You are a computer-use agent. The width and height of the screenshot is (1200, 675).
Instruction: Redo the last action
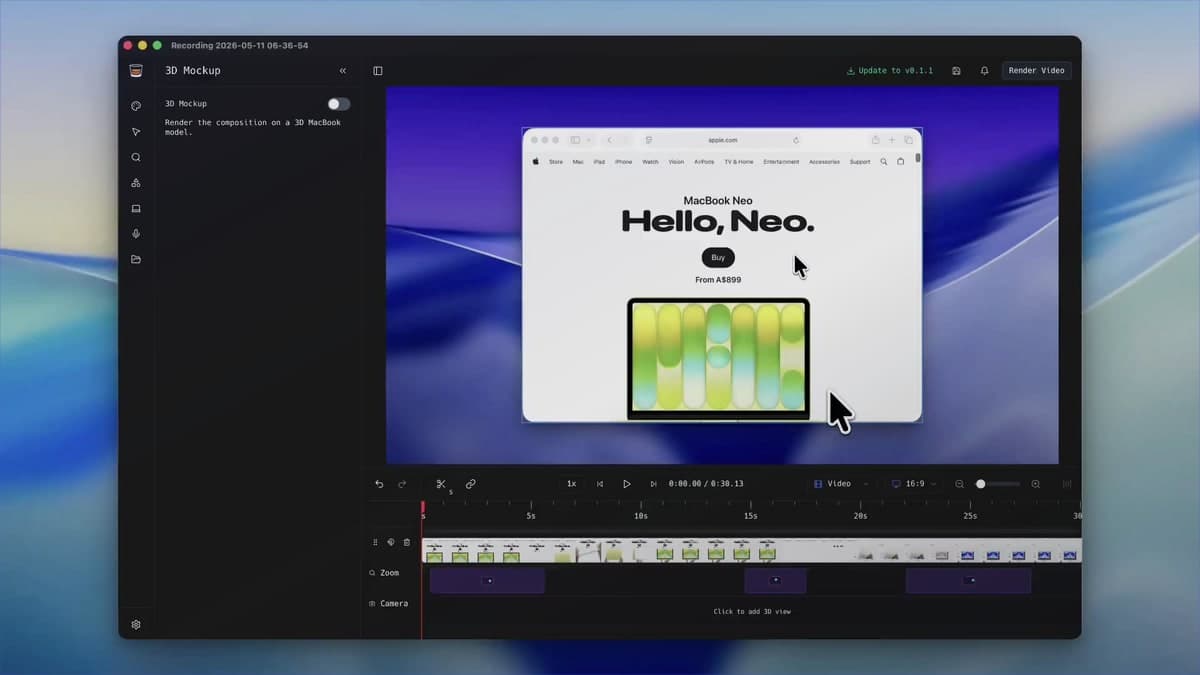(402, 484)
